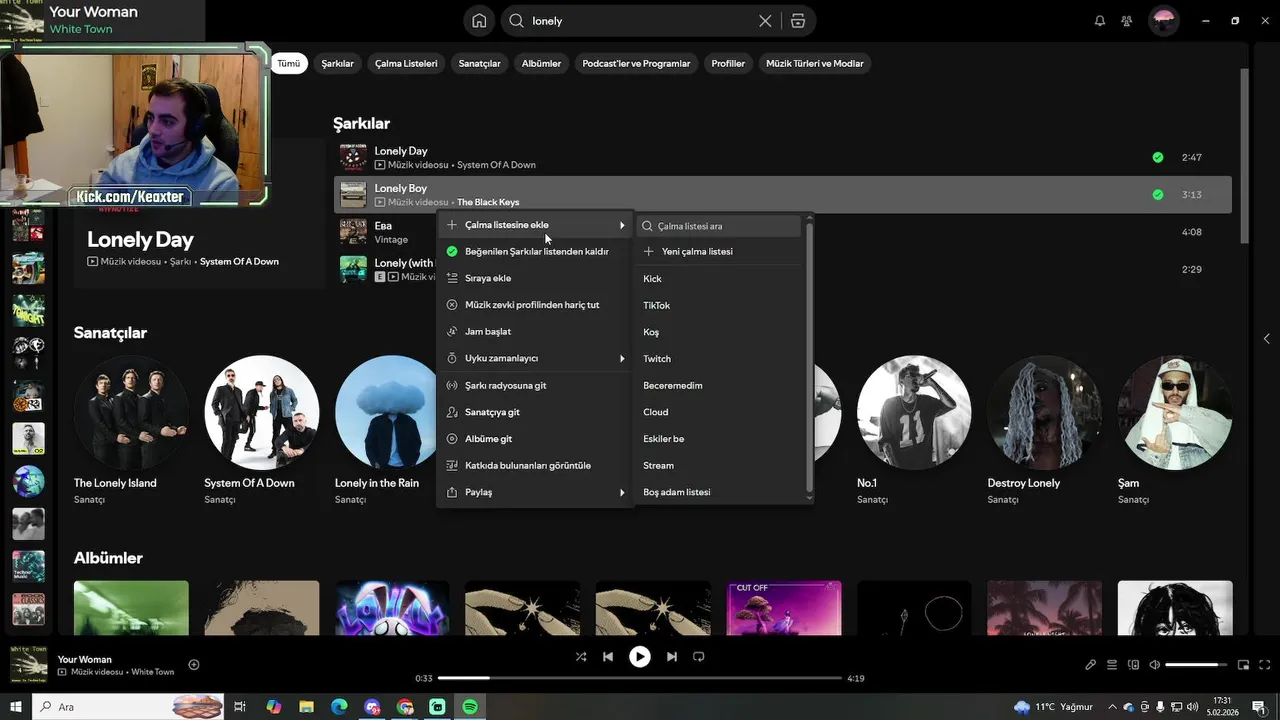Choose Şarkı radyosuna git
Viewport: 1280px width, 720px height.
coord(535,385)
